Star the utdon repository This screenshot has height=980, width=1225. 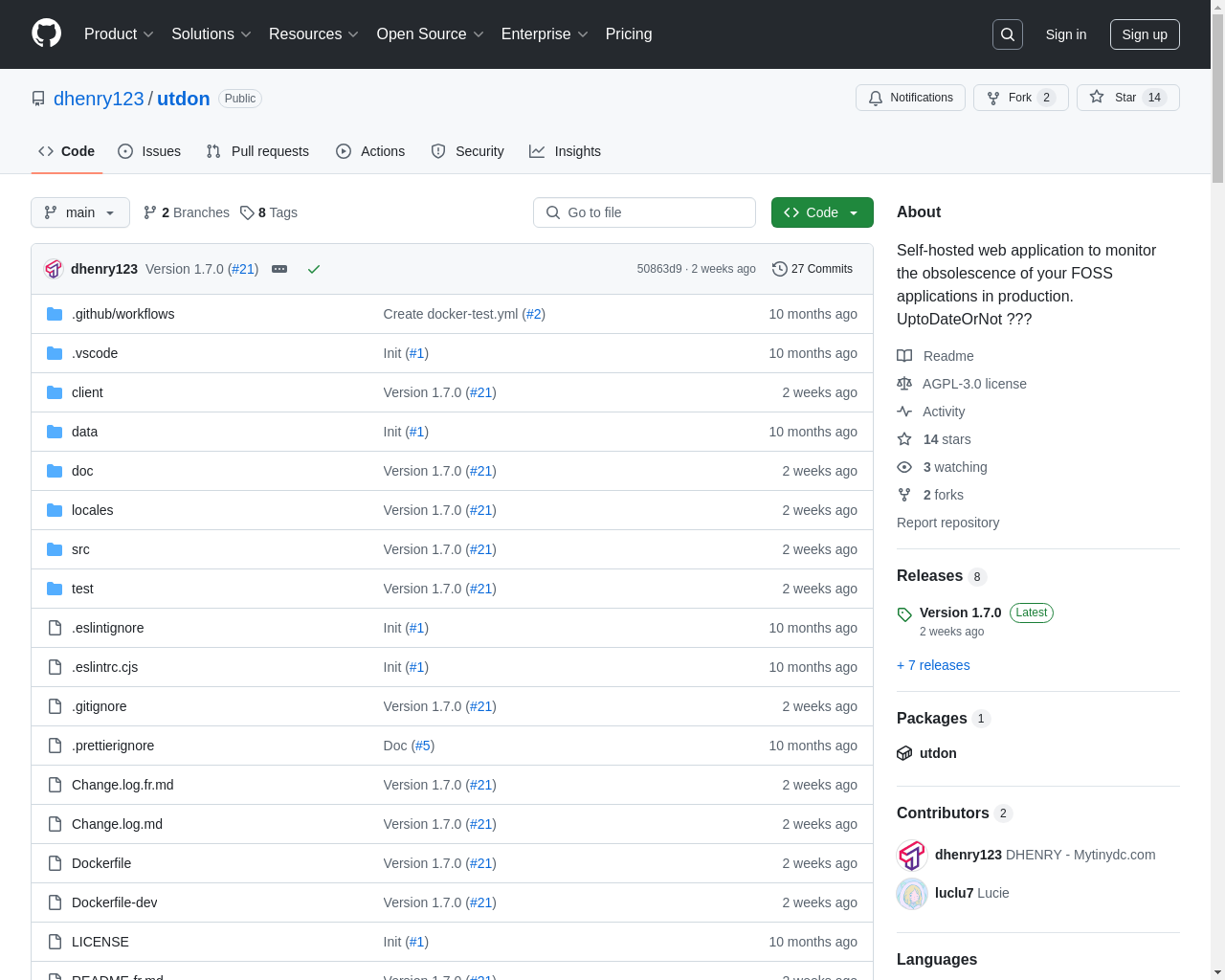(1127, 98)
